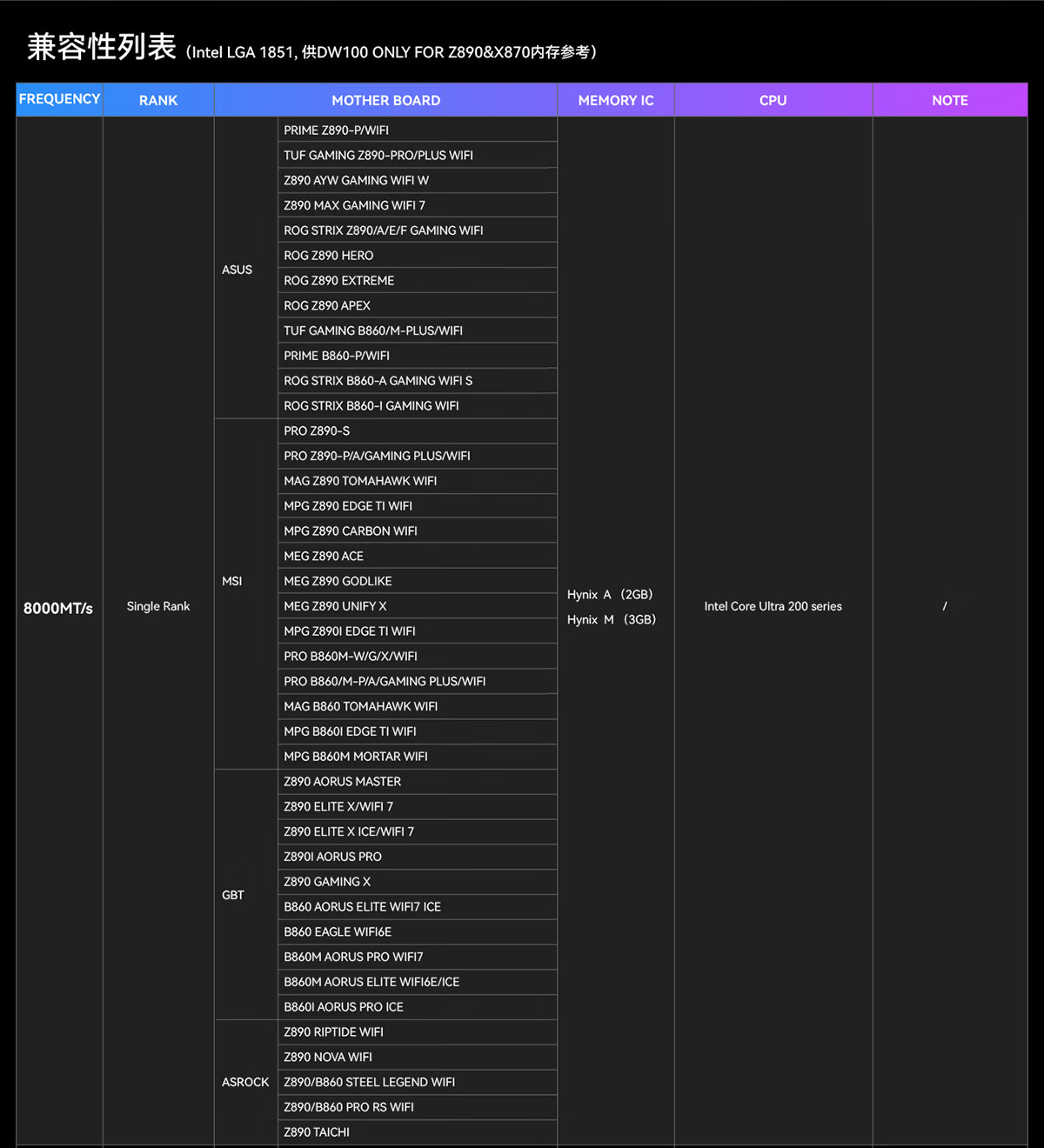
Task: Click the Z890 AORUS MASTER row
Action: 343,782
